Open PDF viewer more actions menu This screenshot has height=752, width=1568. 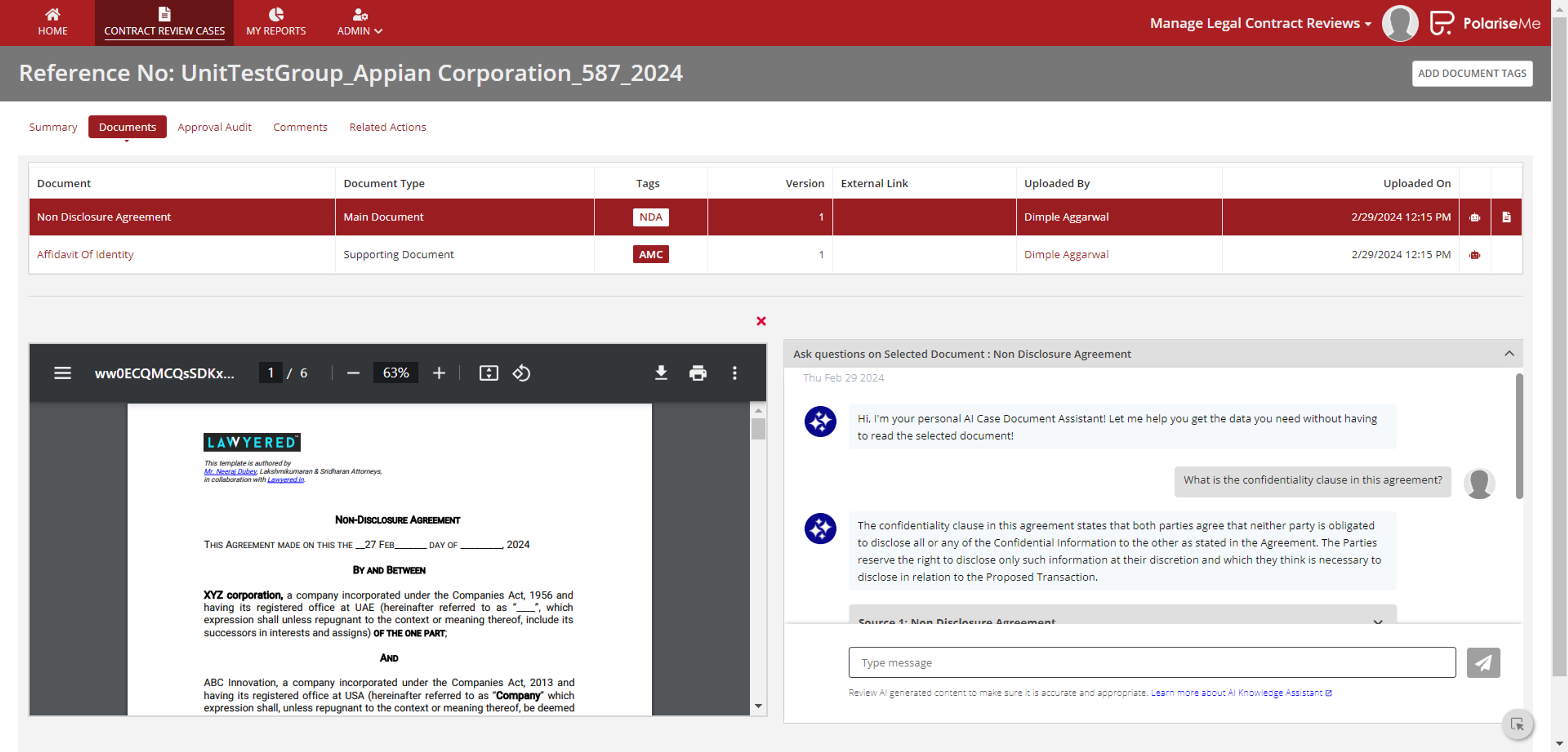(734, 373)
